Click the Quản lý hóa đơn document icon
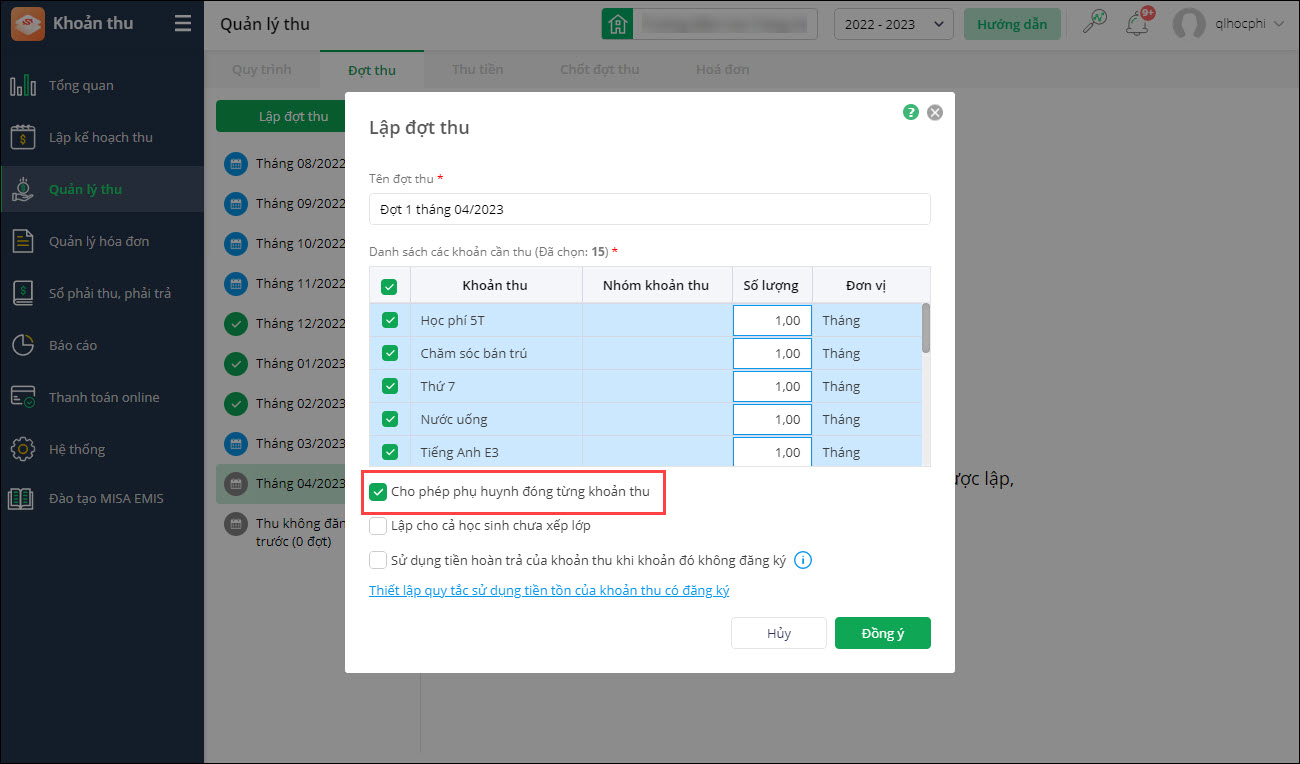The width and height of the screenshot is (1300, 764). [23, 241]
